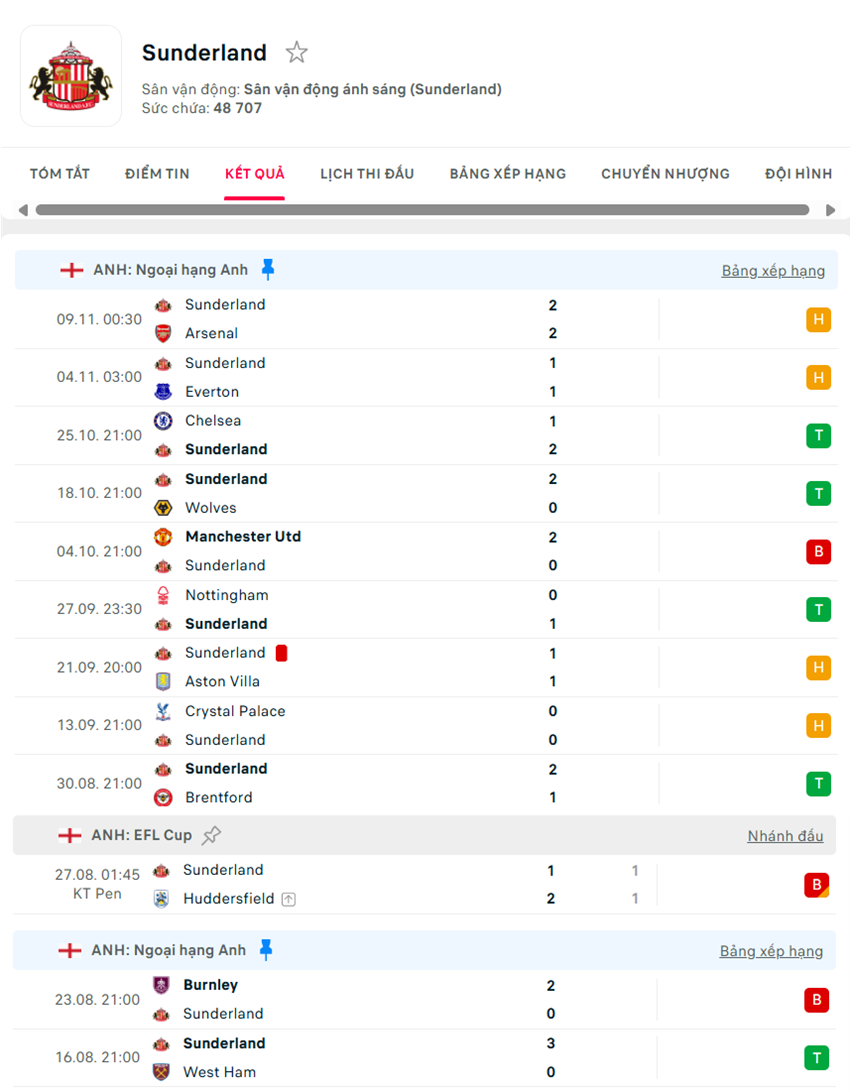Click the Everton team logo
Viewport: 850px width, 1092px height.
click(x=163, y=391)
